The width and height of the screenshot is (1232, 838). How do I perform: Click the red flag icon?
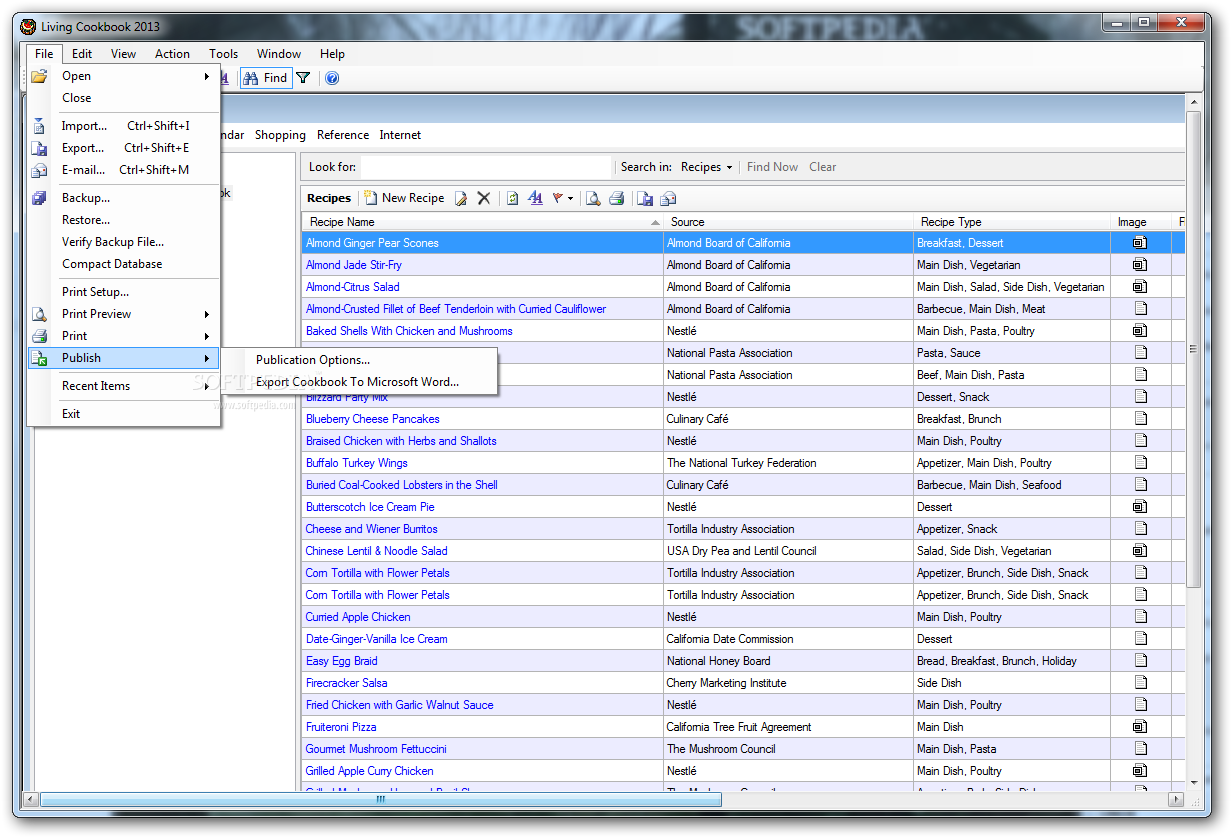(558, 198)
